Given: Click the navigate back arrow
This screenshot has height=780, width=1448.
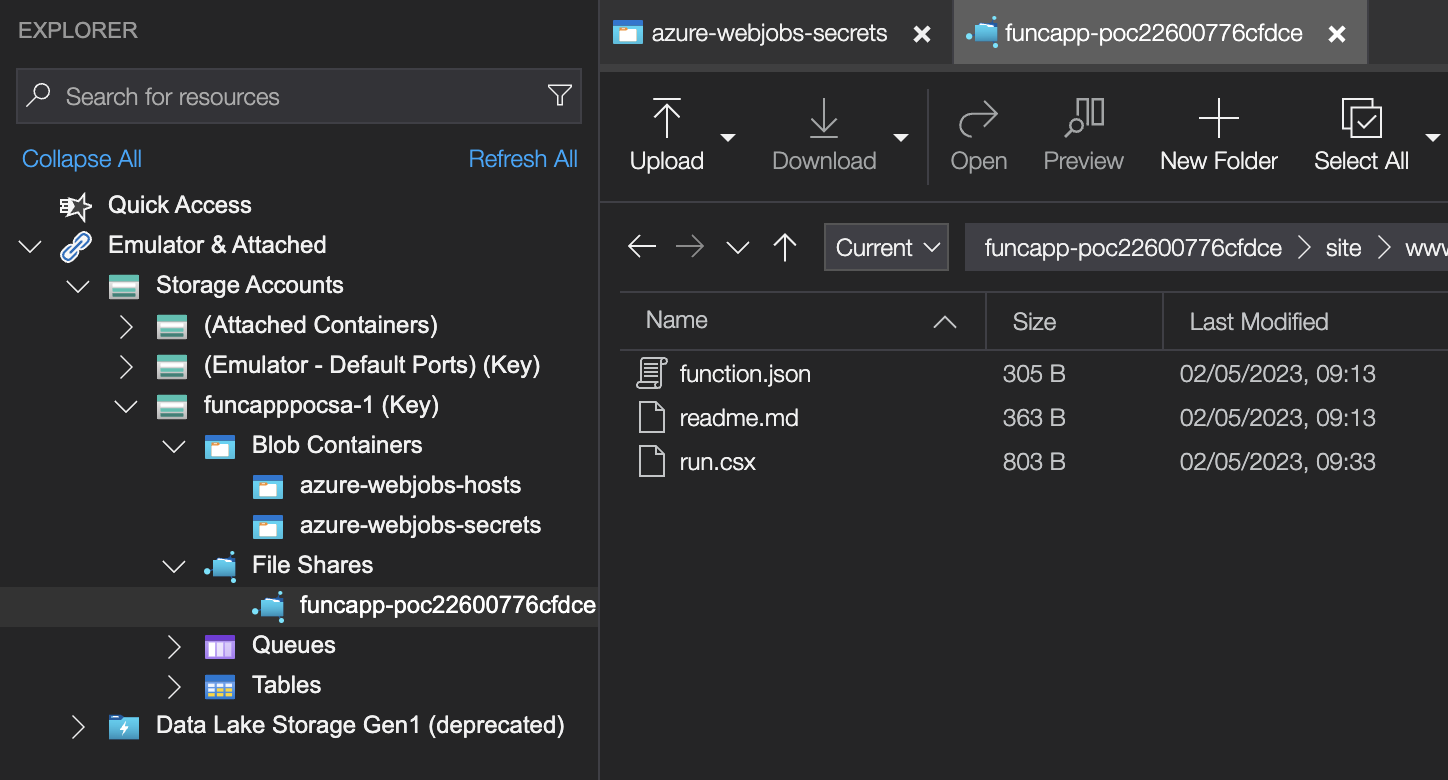Looking at the screenshot, I should tap(641, 246).
